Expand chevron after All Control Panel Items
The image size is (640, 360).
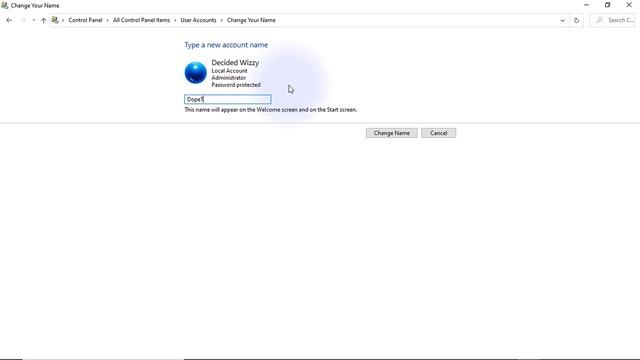coord(176,20)
